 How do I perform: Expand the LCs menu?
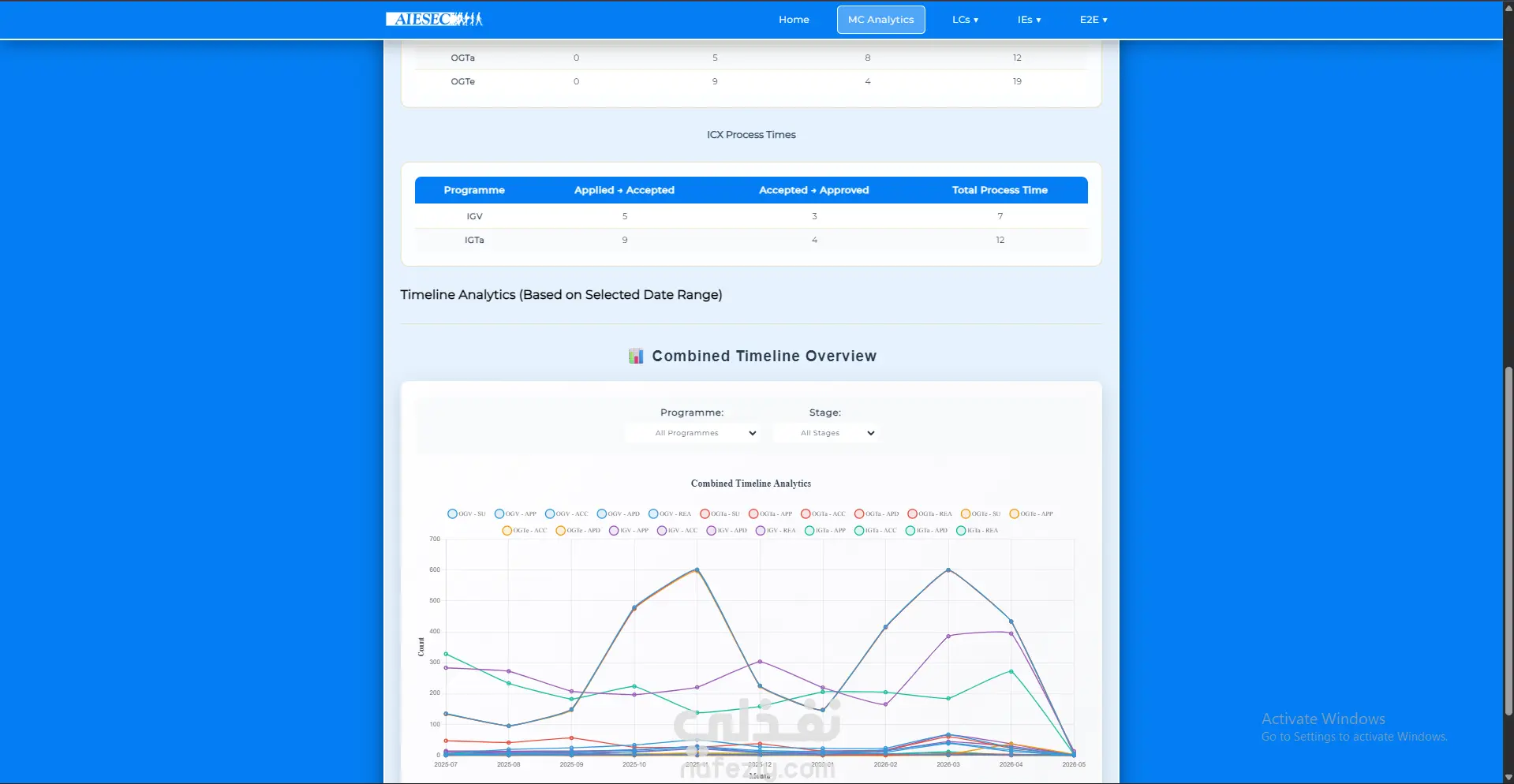click(965, 20)
